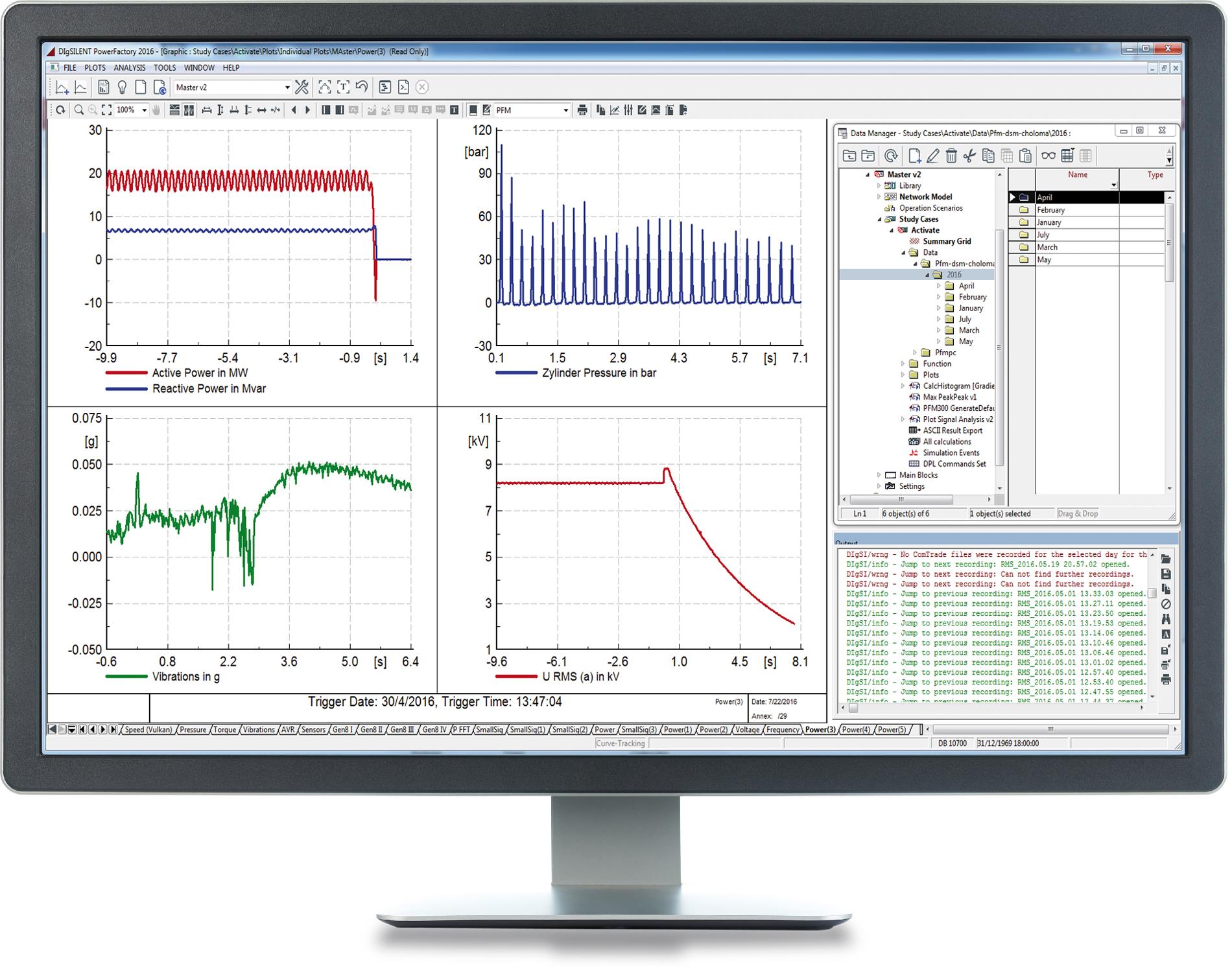Viewport: 1232px width, 980px height.
Task: Open the Detailed View glasses icon
Action: [1049, 156]
